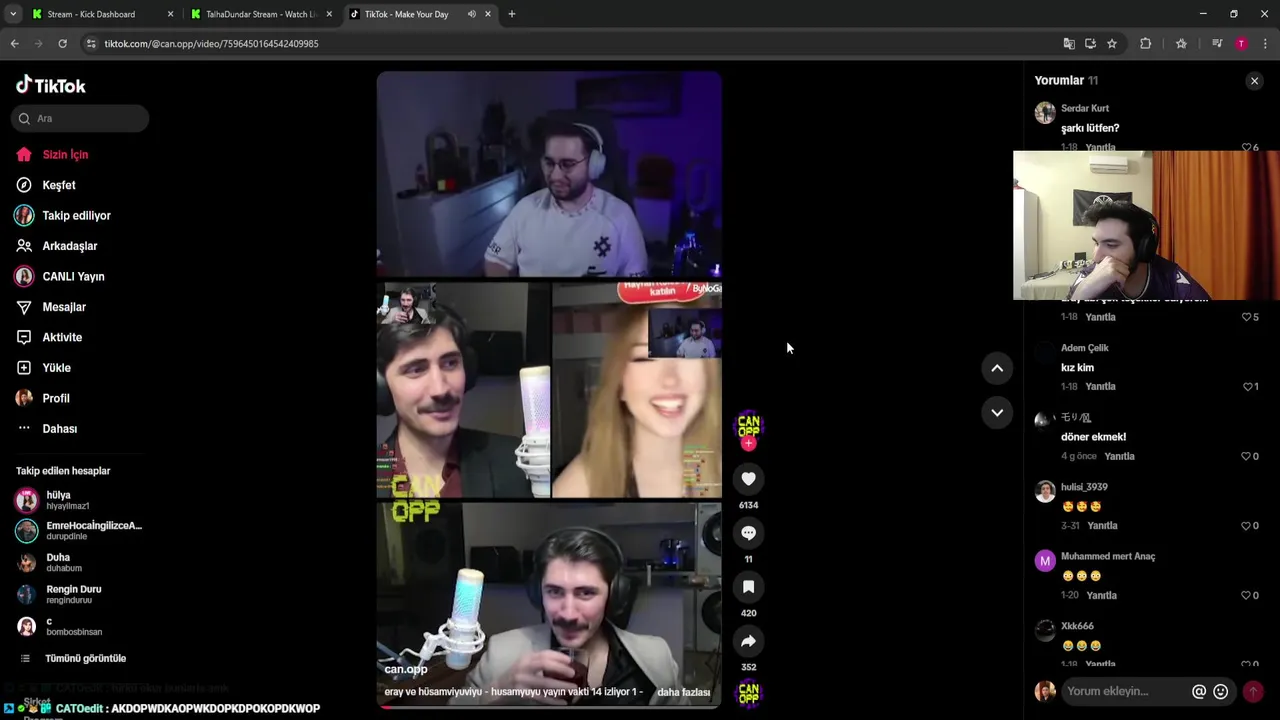Open Chrome profile avatar
The image size is (1280, 720).
tap(1241, 44)
